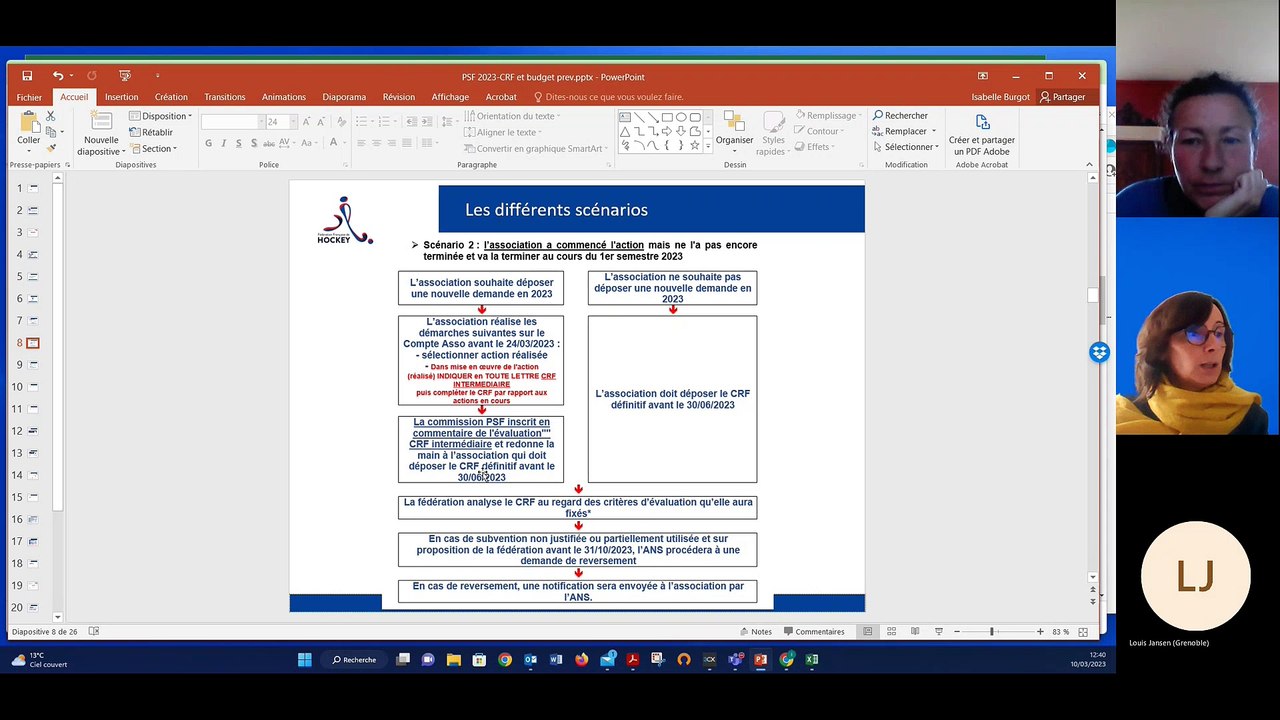This screenshot has height=720, width=1280.
Task: Switch to the Insertion tab
Action: pos(121,97)
